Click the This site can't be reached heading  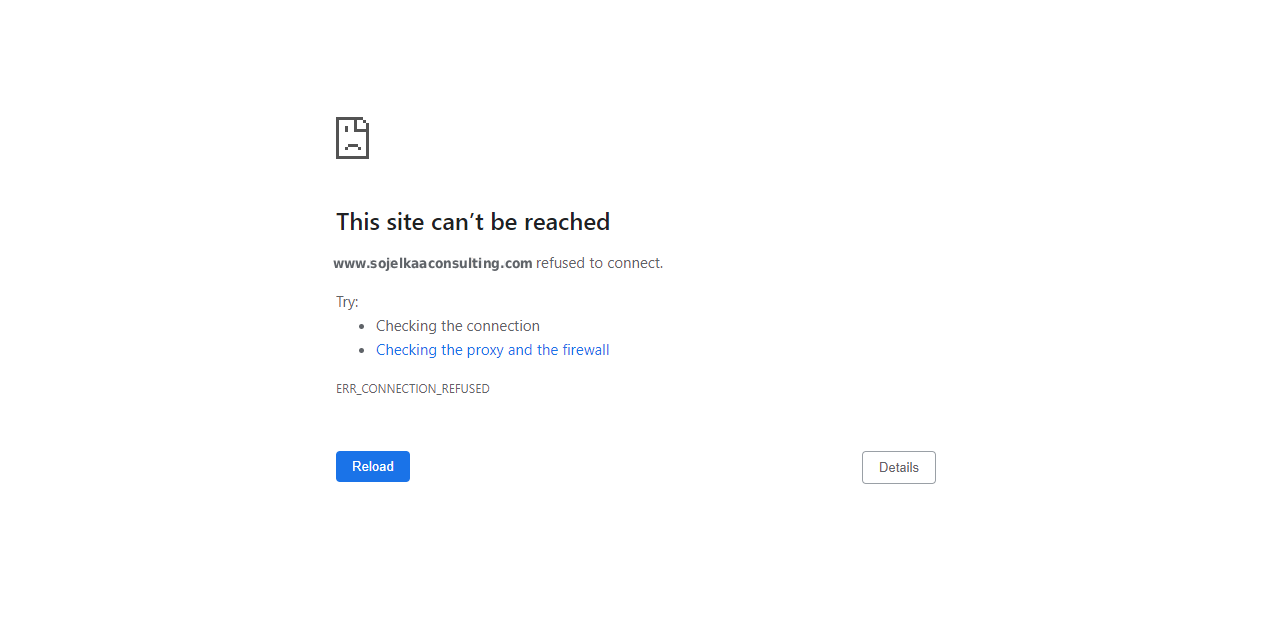click(x=473, y=222)
